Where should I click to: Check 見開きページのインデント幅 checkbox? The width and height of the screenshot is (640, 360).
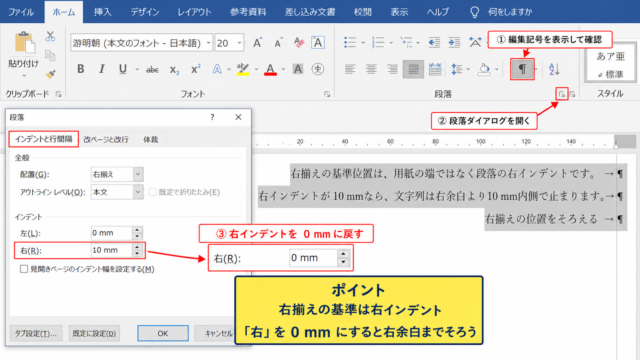pyautogui.click(x=24, y=269)
